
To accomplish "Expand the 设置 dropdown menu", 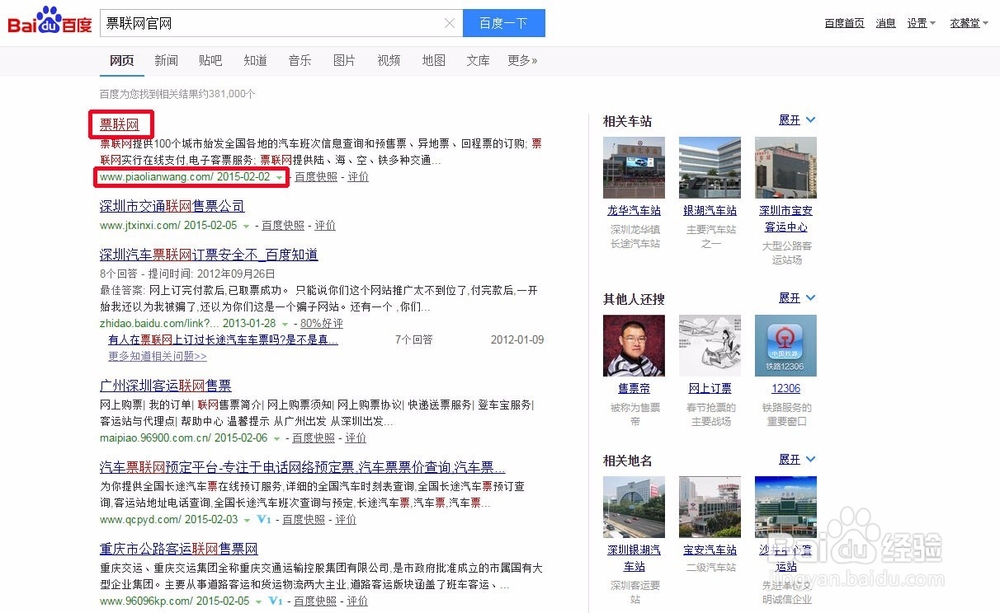I will click(x=921, y=23).
